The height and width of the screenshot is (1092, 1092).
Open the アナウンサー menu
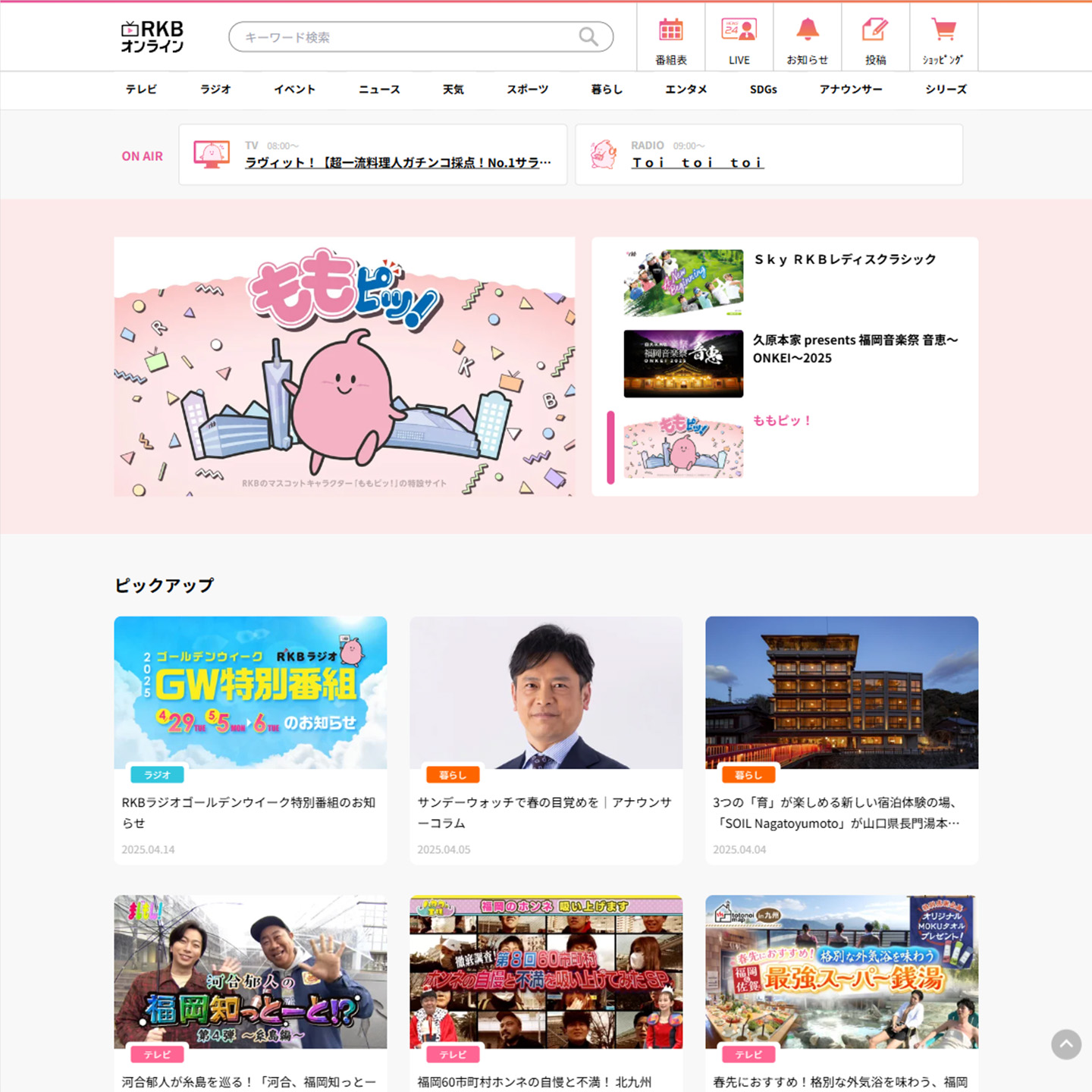(x=851, y=89)
